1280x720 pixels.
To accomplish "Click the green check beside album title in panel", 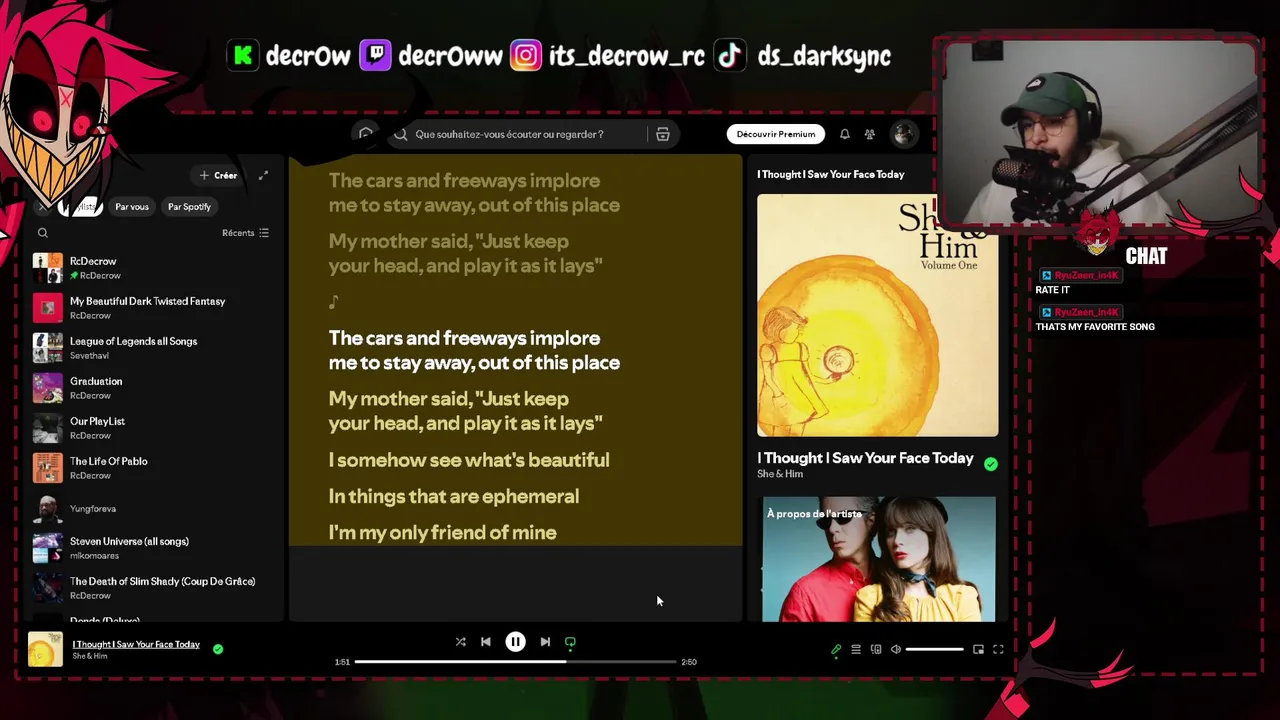I will (990, 464).
